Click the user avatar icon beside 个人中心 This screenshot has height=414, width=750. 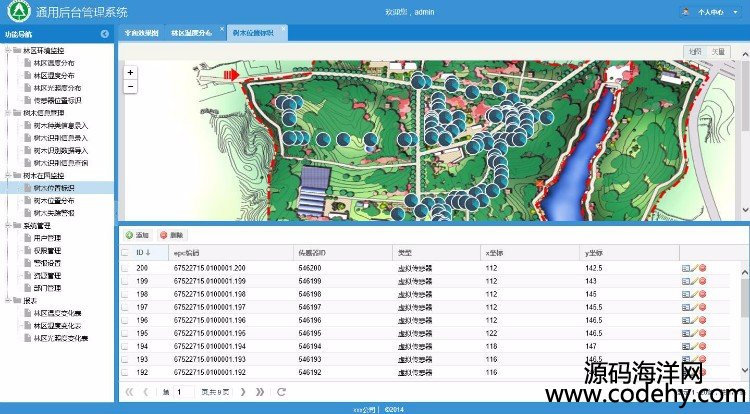(x=685, y=11)
